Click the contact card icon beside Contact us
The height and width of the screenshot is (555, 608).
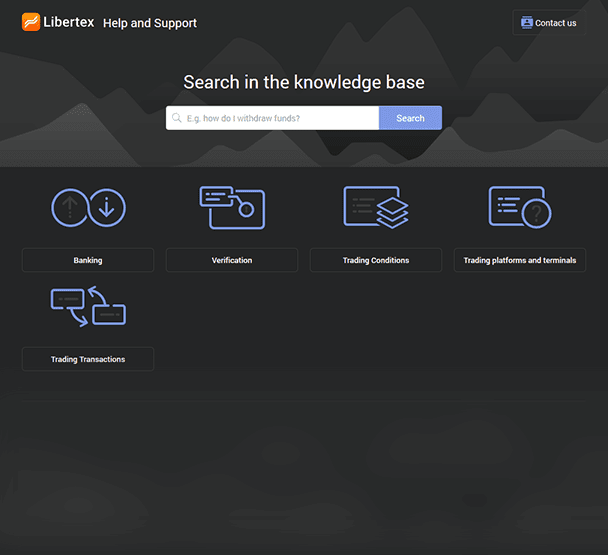coord(527,22)
